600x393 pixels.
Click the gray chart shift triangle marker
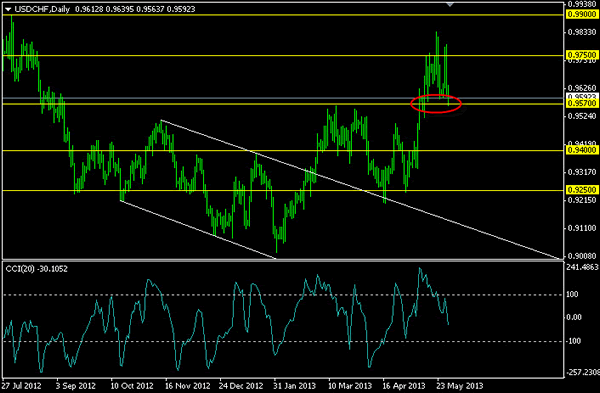[450, 5]
